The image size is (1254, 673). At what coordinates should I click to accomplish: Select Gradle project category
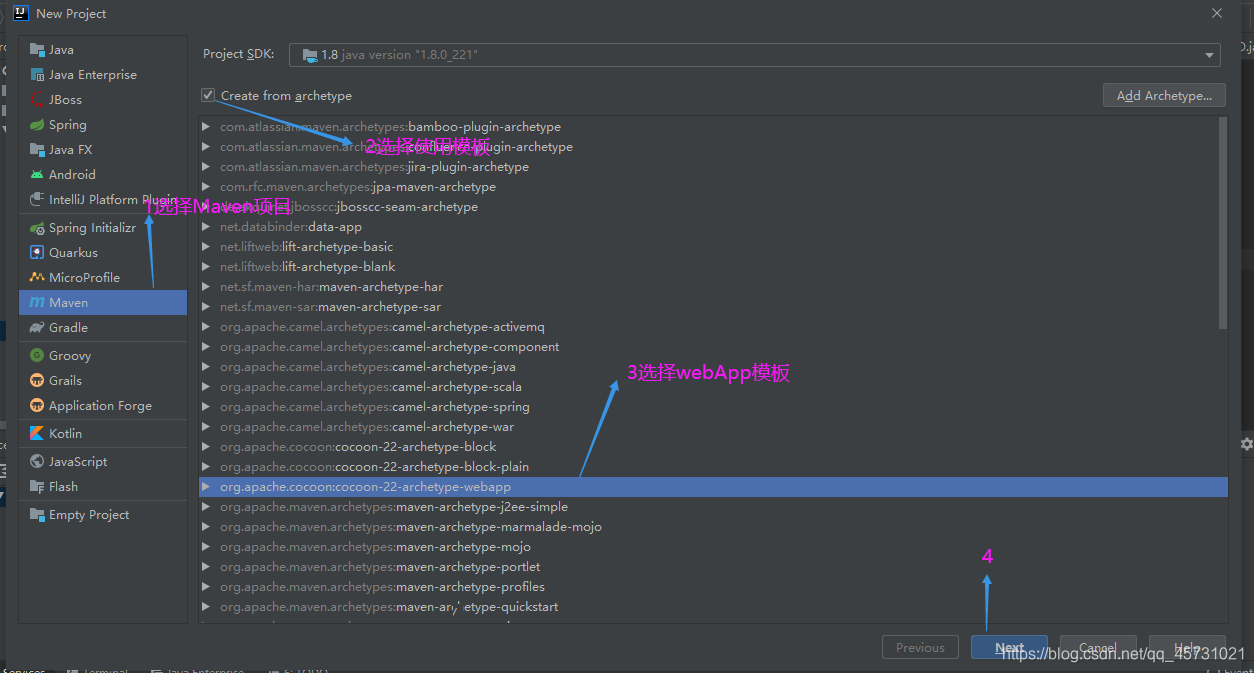coord(103,328)
